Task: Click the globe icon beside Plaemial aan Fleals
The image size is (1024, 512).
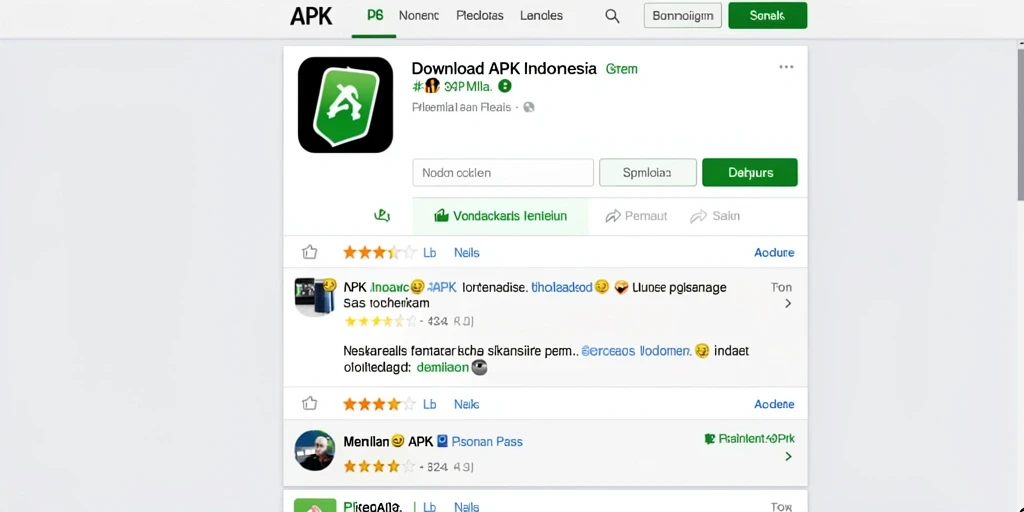Action: click(x=529, y=107)
